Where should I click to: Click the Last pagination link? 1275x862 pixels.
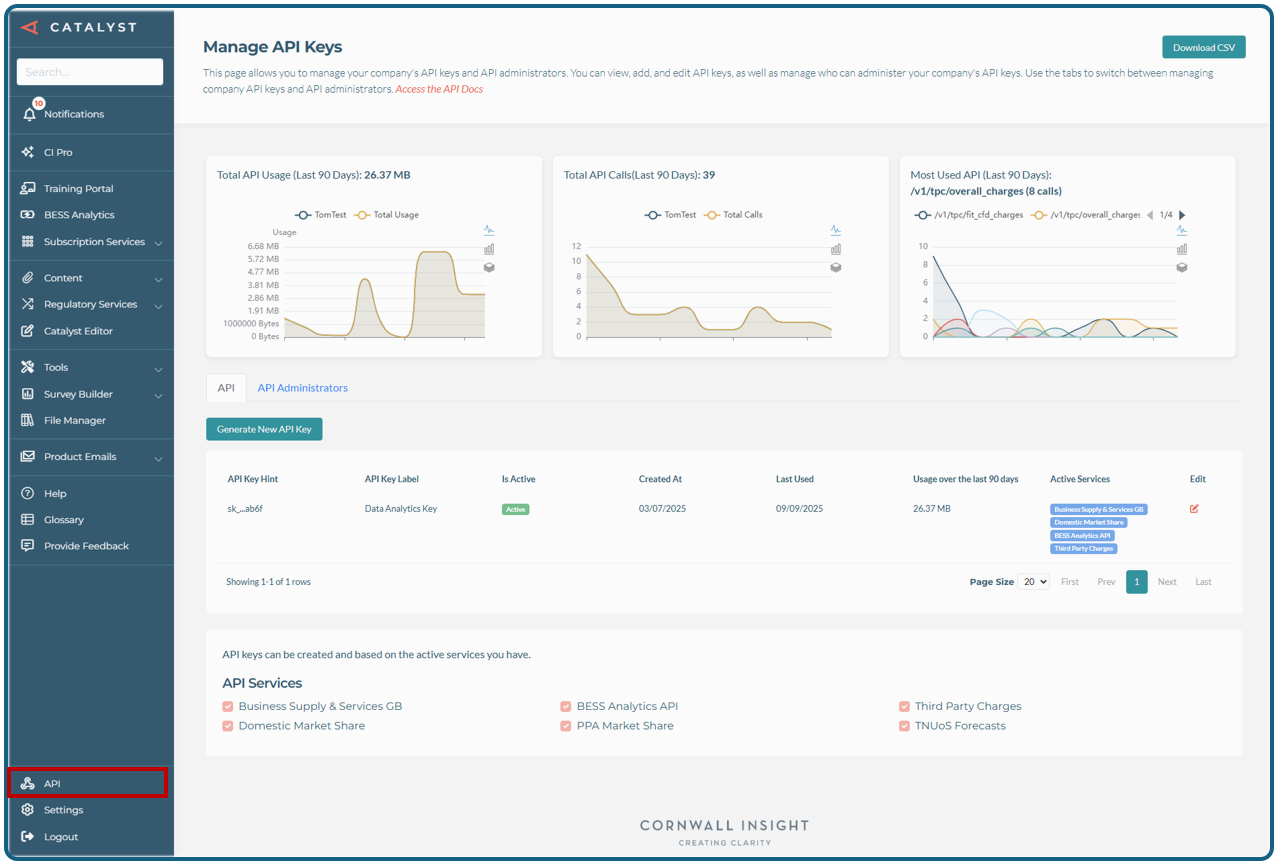[x=1203, y=581]
